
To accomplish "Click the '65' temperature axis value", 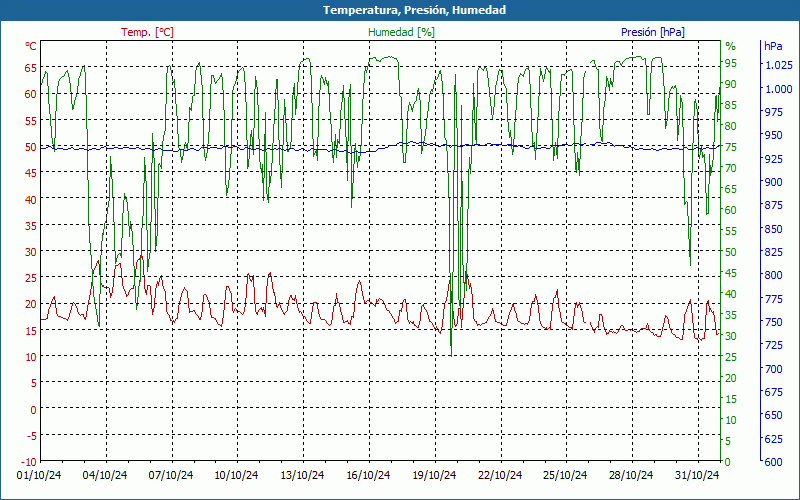I will (x=31, y=68).
